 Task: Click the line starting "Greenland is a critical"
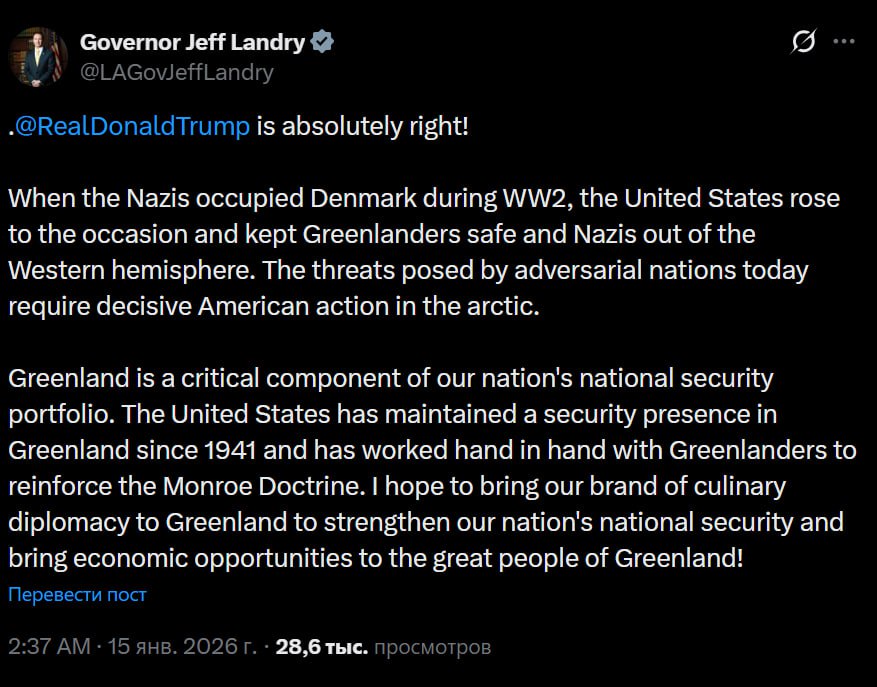[x=391, y=379]
